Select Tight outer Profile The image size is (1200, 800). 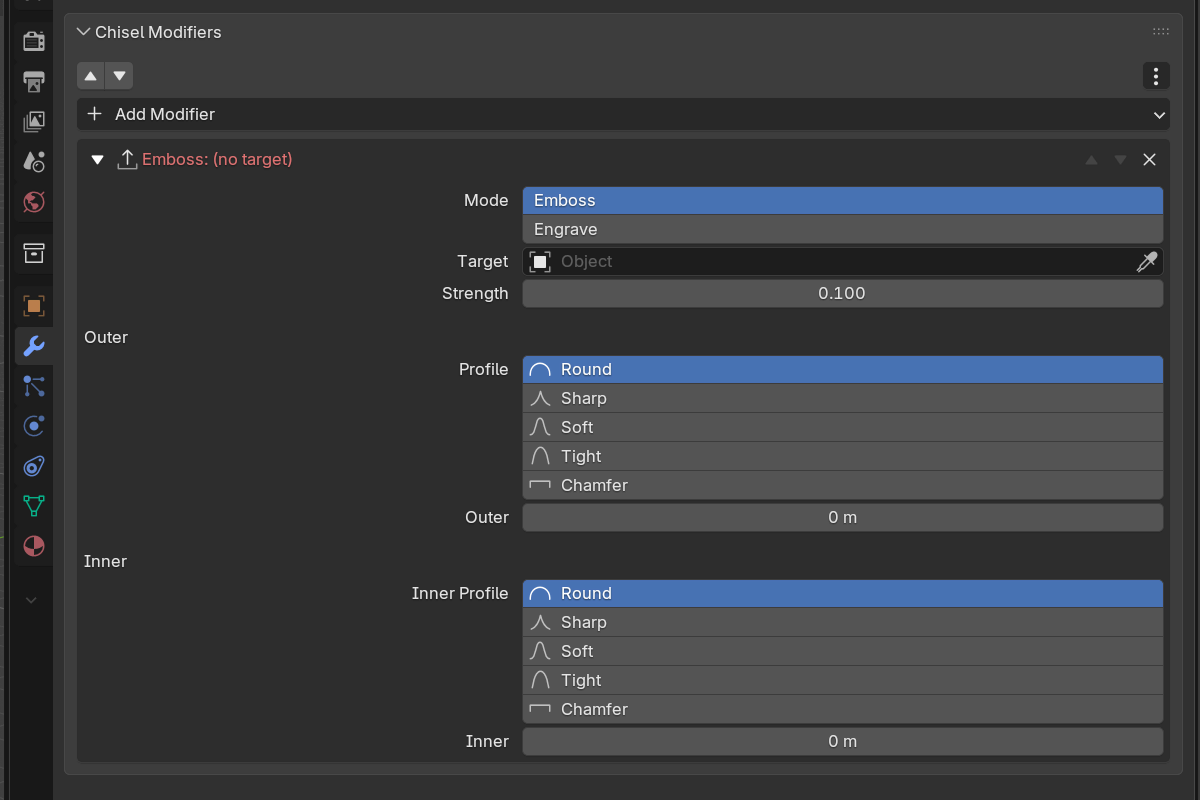point(843,456)
